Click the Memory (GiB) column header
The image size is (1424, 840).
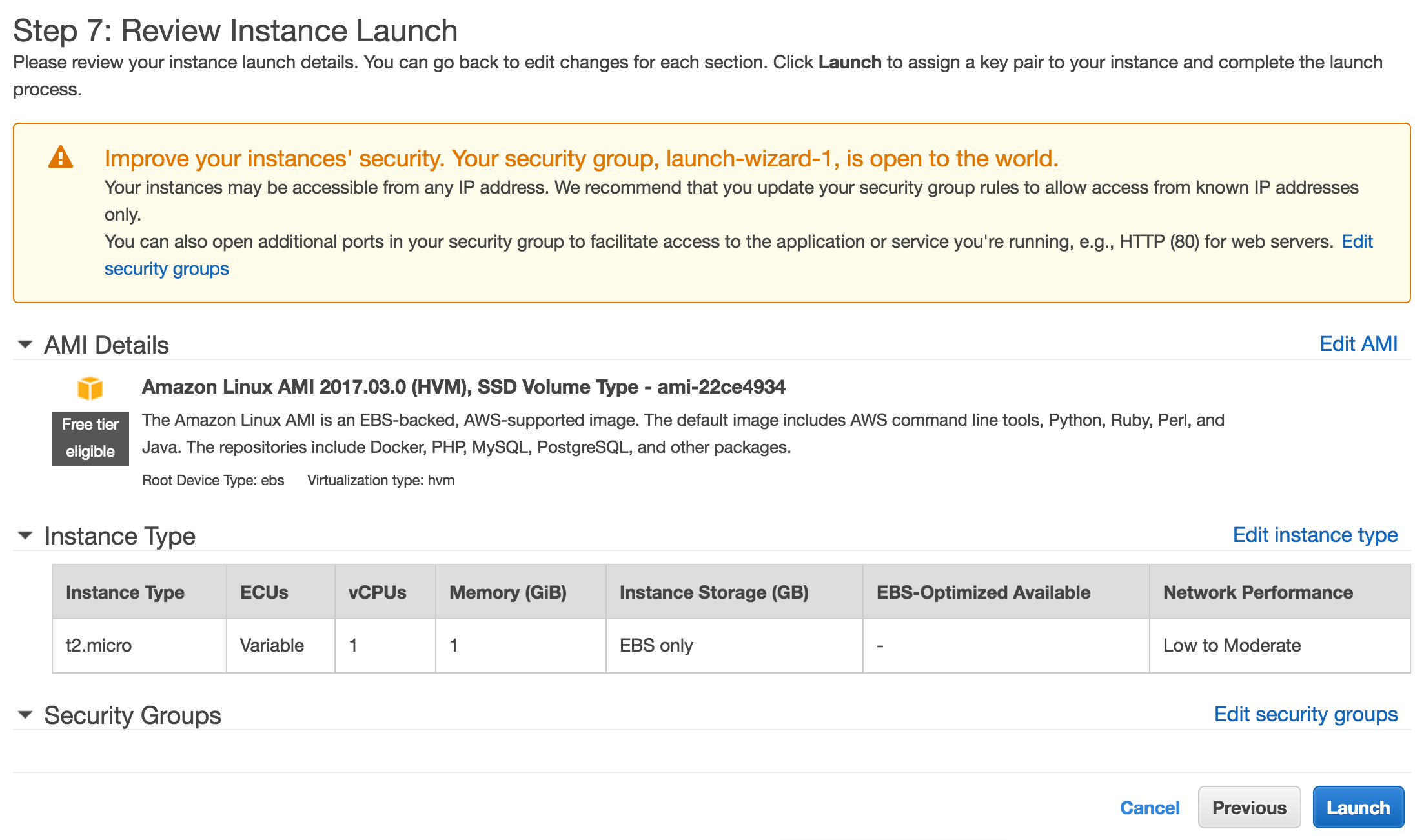click(508, 592)
